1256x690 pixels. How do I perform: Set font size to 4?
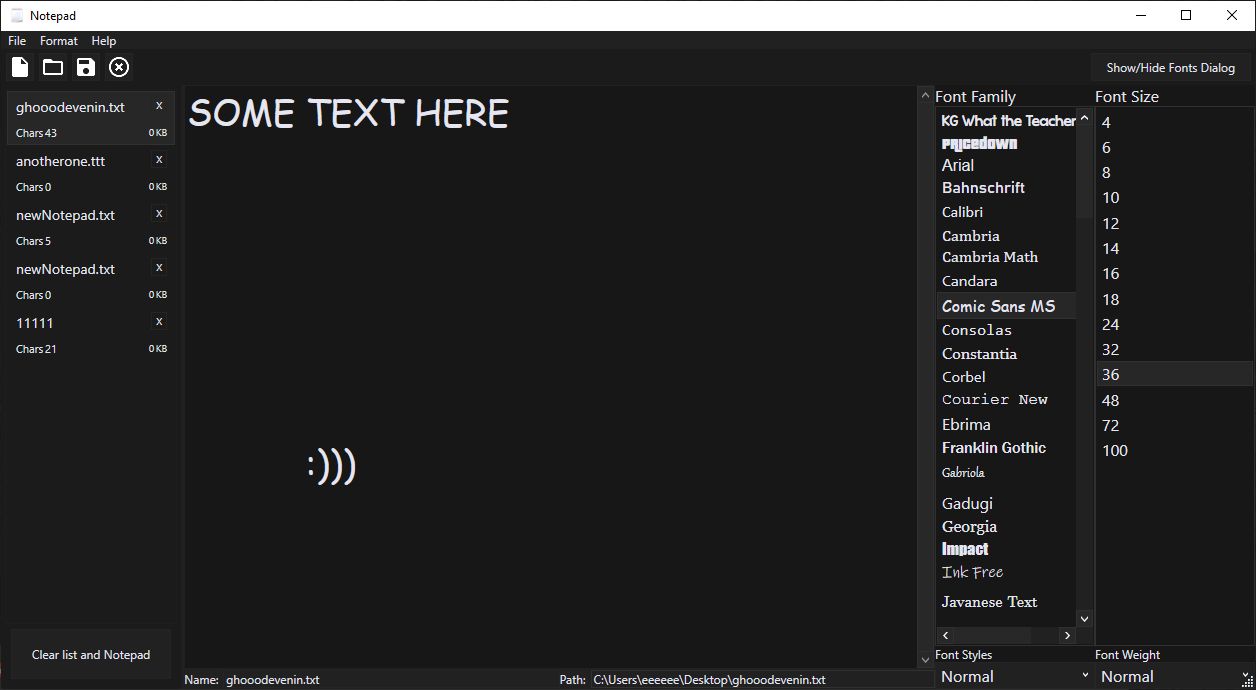pos(1175,122)
